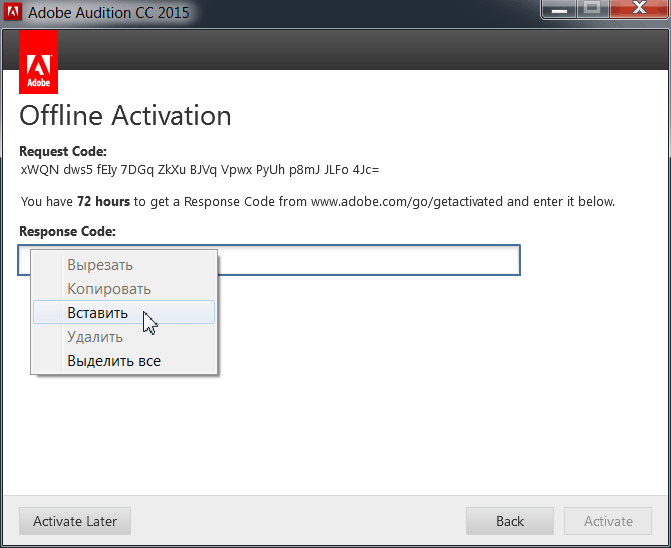Go back with the Back button

pyautogui.click(x=510, y=521)
